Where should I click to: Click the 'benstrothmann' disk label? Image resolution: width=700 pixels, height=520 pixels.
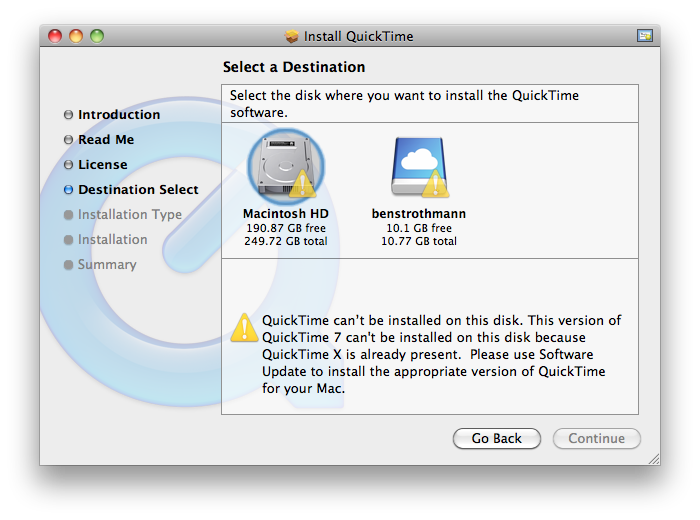[x=419, y=214]
